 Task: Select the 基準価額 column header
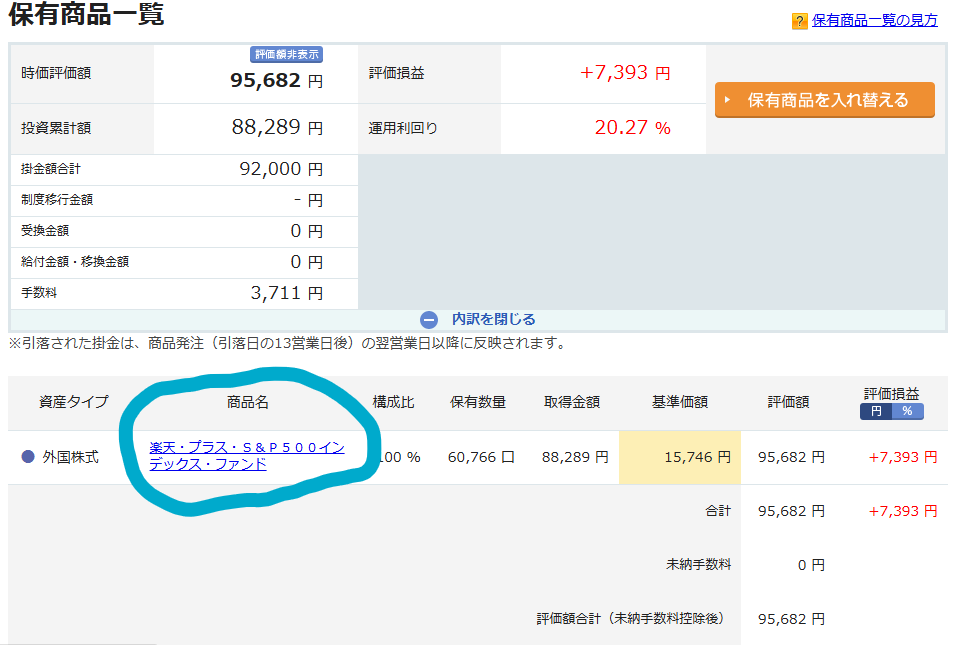[x=679, y=402]
